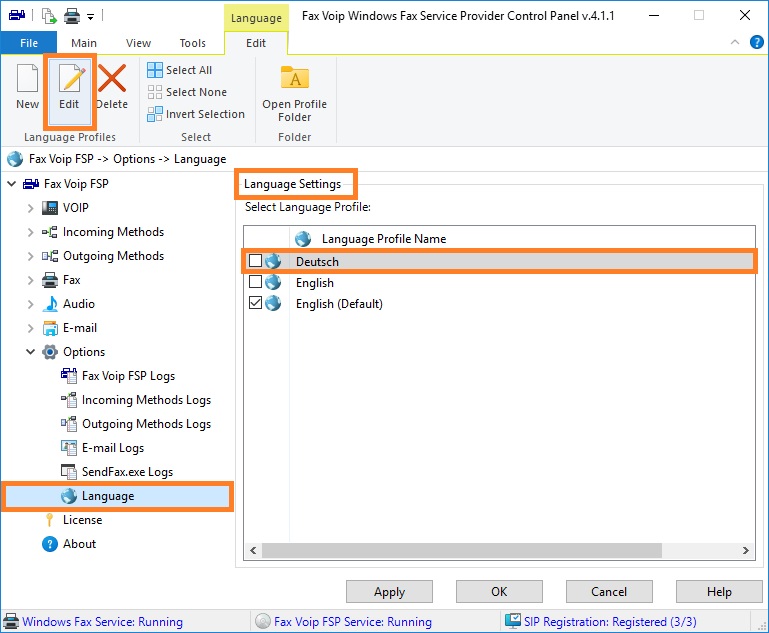The width and height of the screenshot is (769, 633).
Task: Open the quick access toolbar dropdown arrow
Action: coord(91,17)
